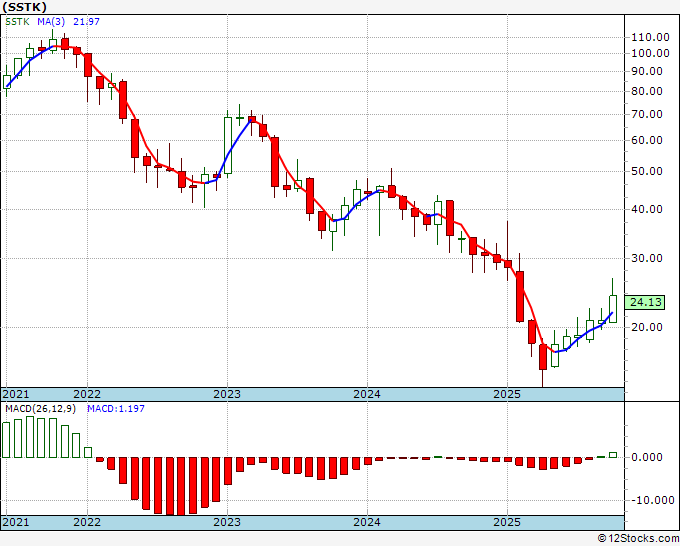
Task: Click the (SSTK) ticker title
Action: pyautogui.click(x=25, y=7)
